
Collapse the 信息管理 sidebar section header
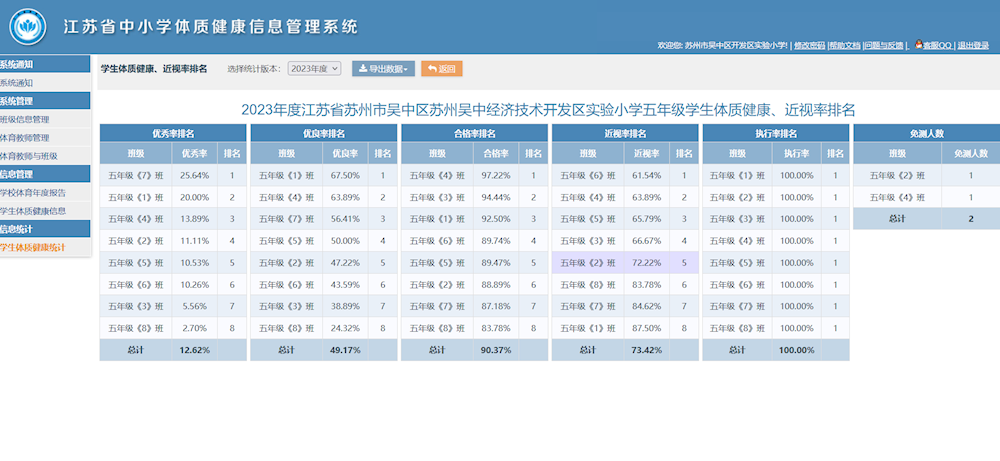tap(45, 174)
